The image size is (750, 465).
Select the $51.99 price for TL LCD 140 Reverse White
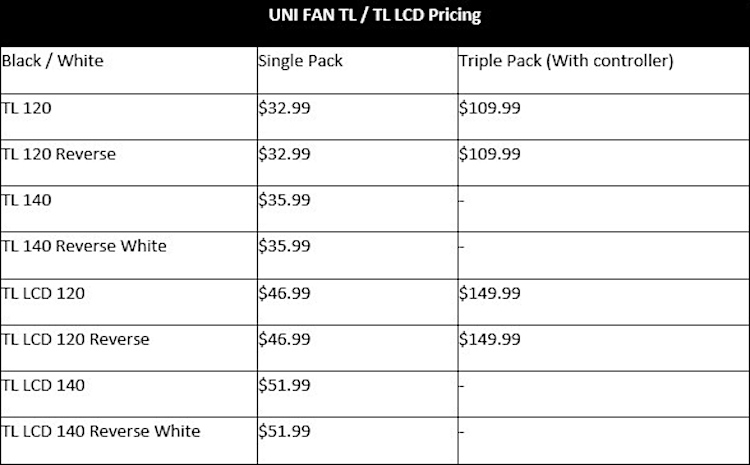tap(284, 431)
